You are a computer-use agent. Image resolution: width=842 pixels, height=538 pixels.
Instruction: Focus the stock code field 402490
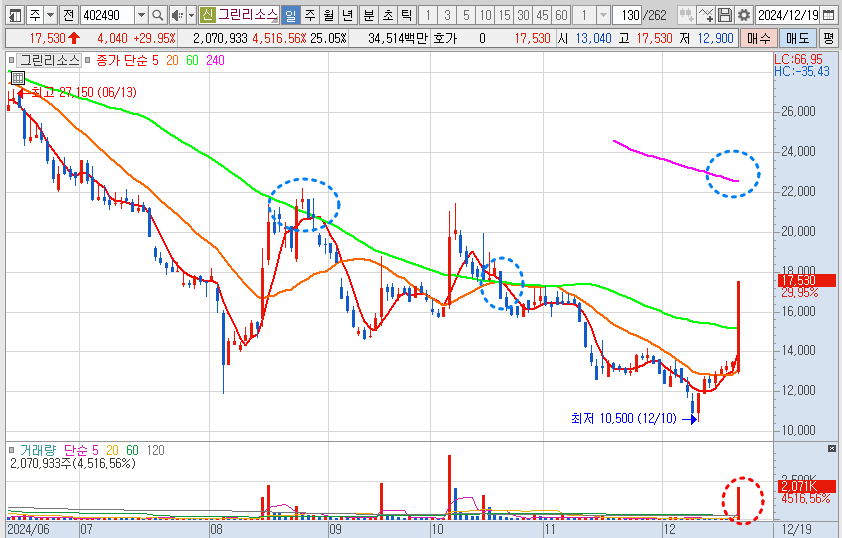click(107, 15)
